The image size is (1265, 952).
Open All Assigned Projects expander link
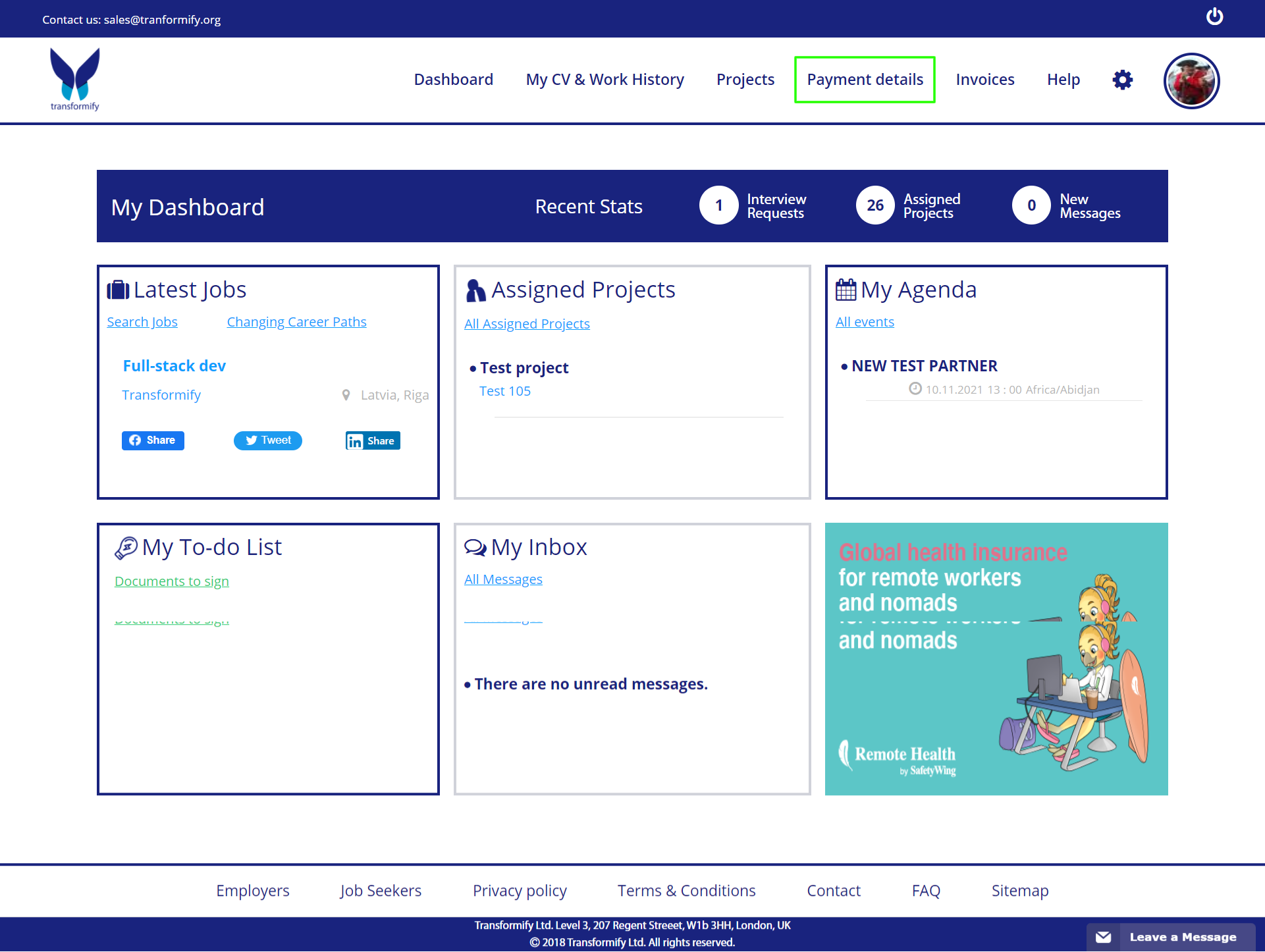pyautogui.click(x=527, y=323)
